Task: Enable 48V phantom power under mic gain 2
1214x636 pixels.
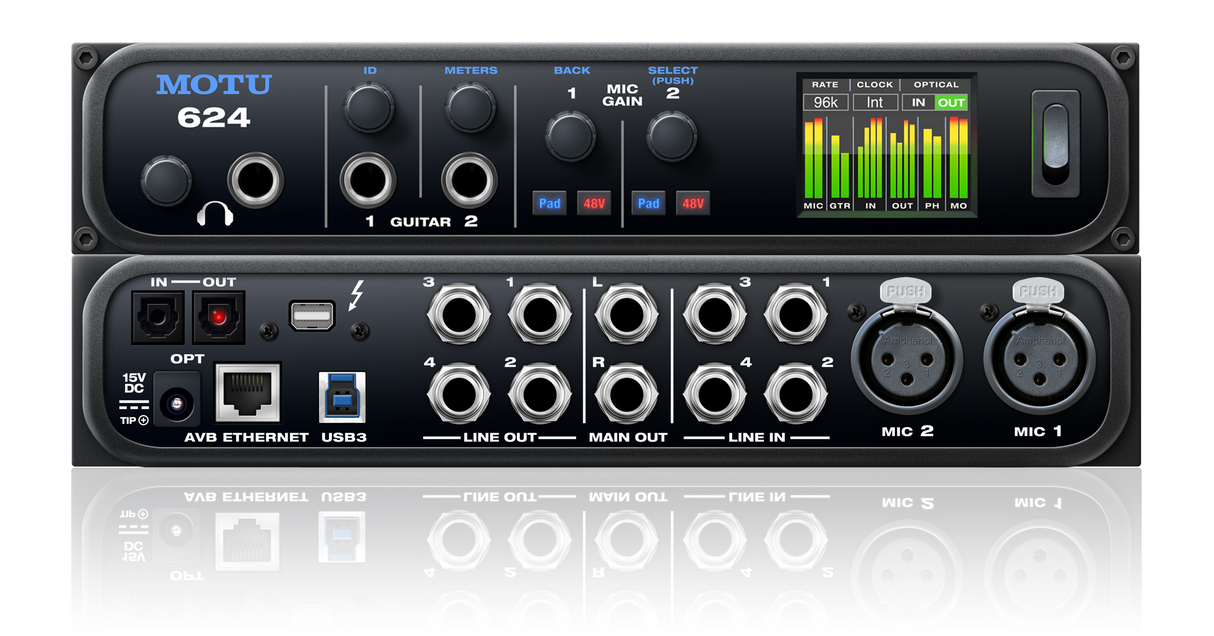Action: (692, 203)
